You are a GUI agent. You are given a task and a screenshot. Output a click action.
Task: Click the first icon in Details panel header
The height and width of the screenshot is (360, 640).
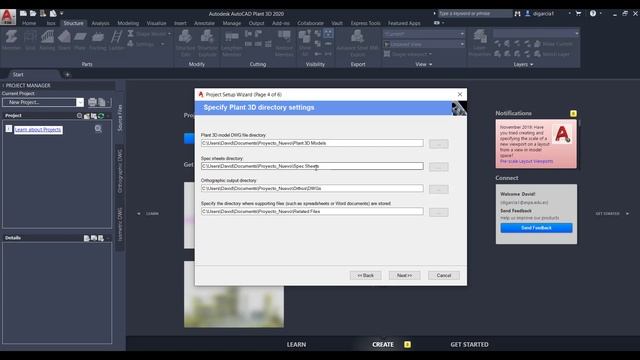click(x=87, y=238)
